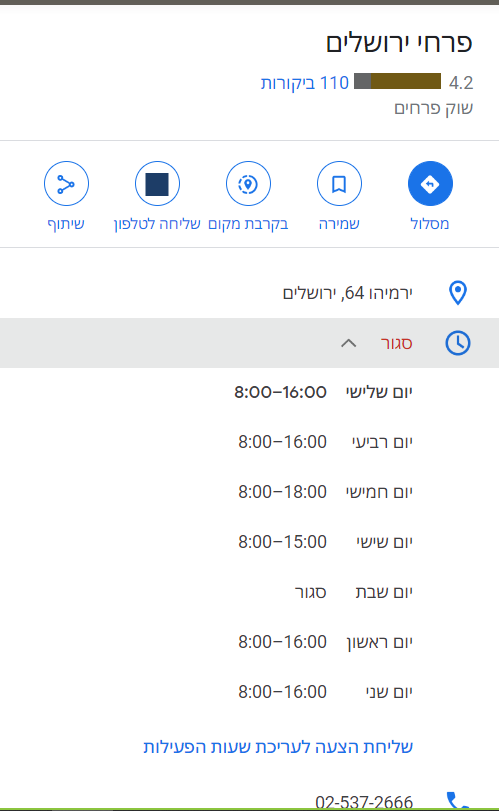Click the יום שבת closed row
Viewport: 499px width, 811px height.
(354, 592)
